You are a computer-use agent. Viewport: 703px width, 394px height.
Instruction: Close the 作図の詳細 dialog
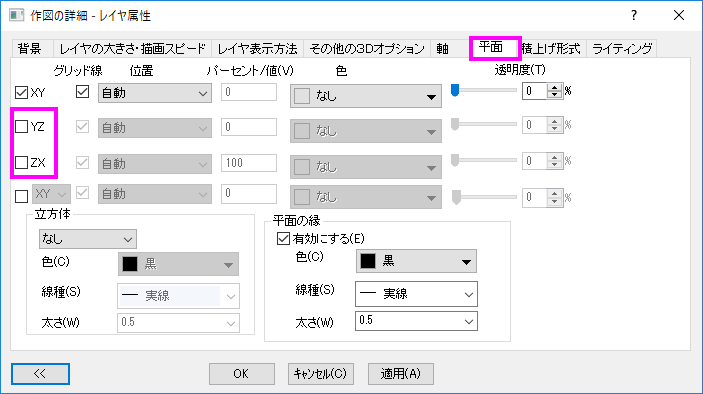click(x=679, y=15)
